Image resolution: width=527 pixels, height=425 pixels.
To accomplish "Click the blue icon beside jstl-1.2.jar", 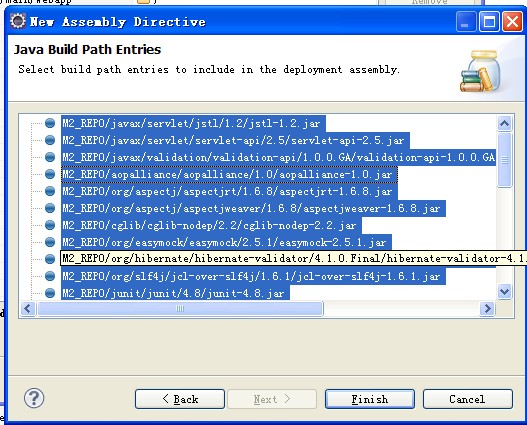I will pyautogui.click(x=50, y=123).
